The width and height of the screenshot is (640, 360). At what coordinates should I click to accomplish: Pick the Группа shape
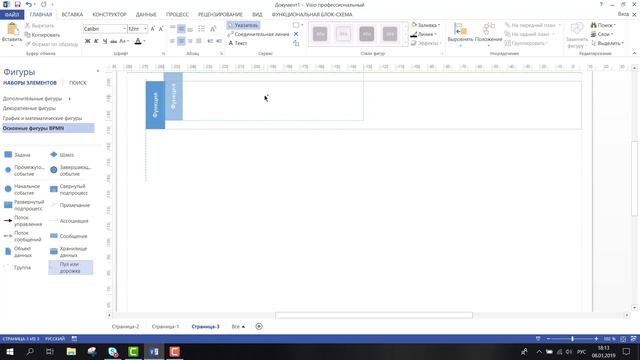click(x=17, y=268)
